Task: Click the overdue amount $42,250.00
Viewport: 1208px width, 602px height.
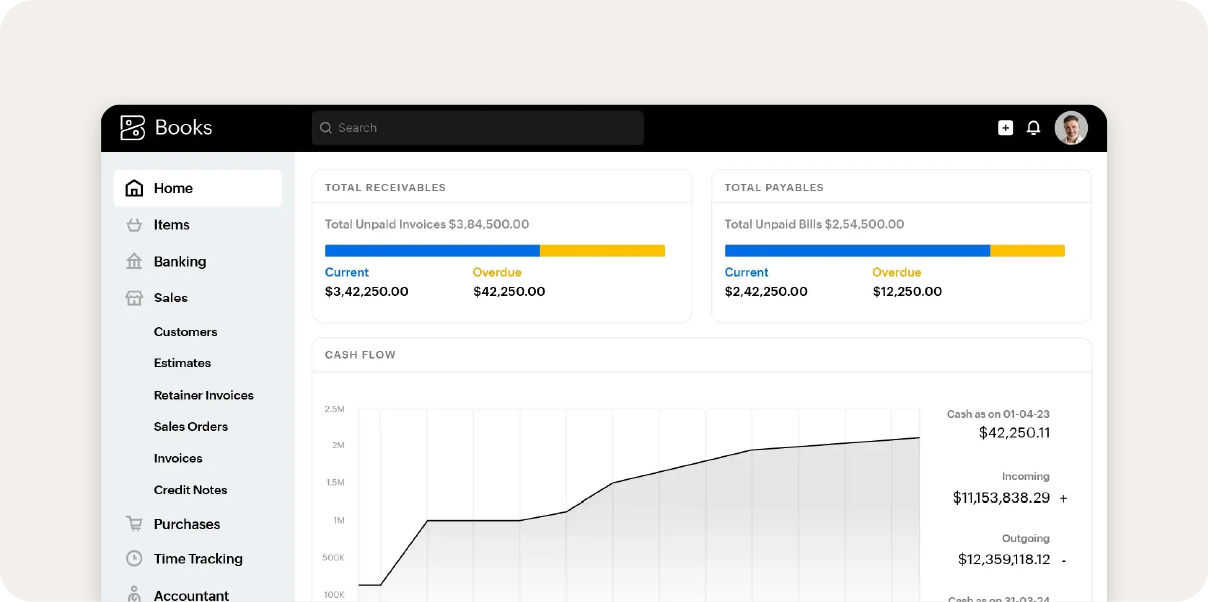Action: 509,291
